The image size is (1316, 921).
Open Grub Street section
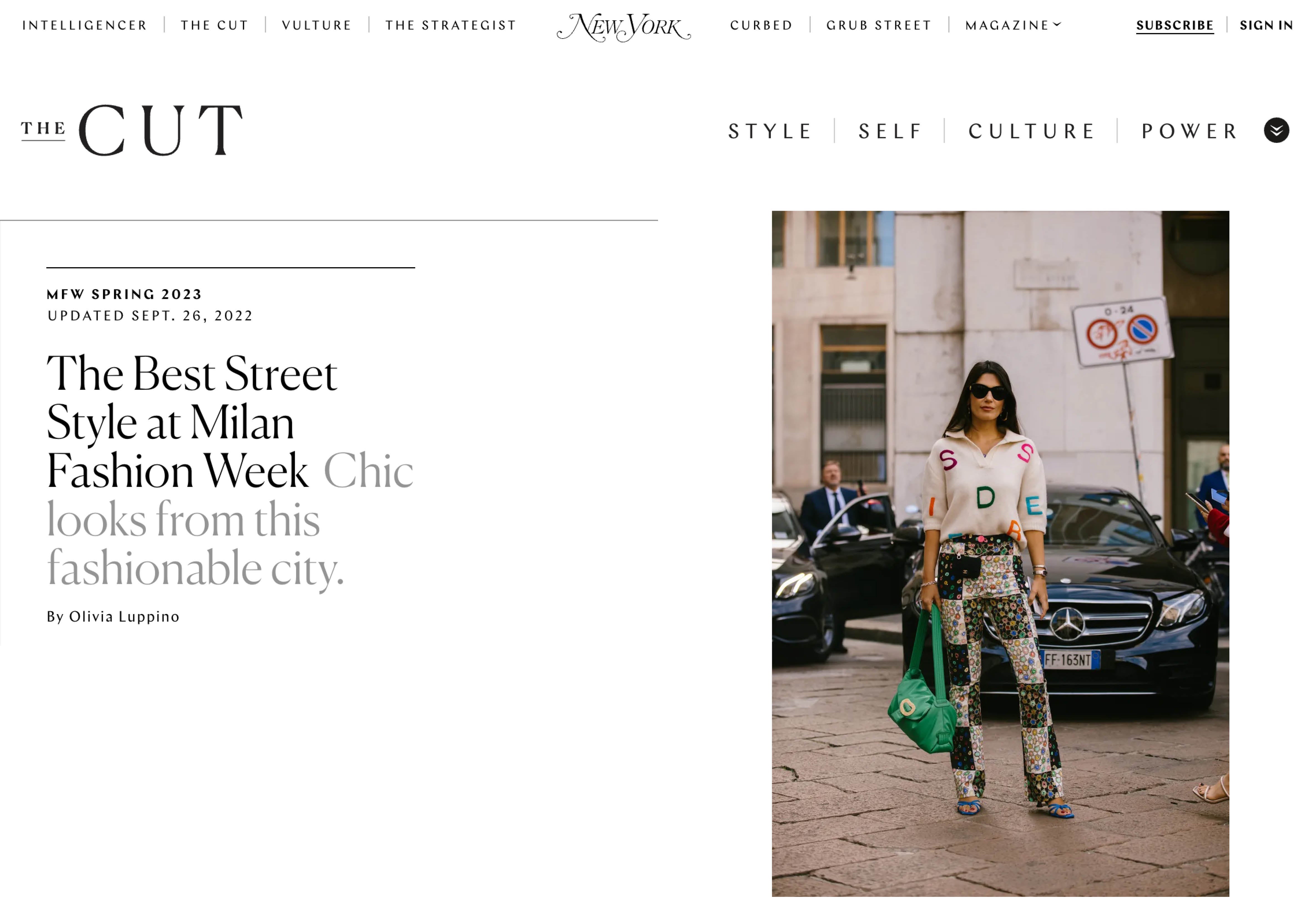point(879,25)
